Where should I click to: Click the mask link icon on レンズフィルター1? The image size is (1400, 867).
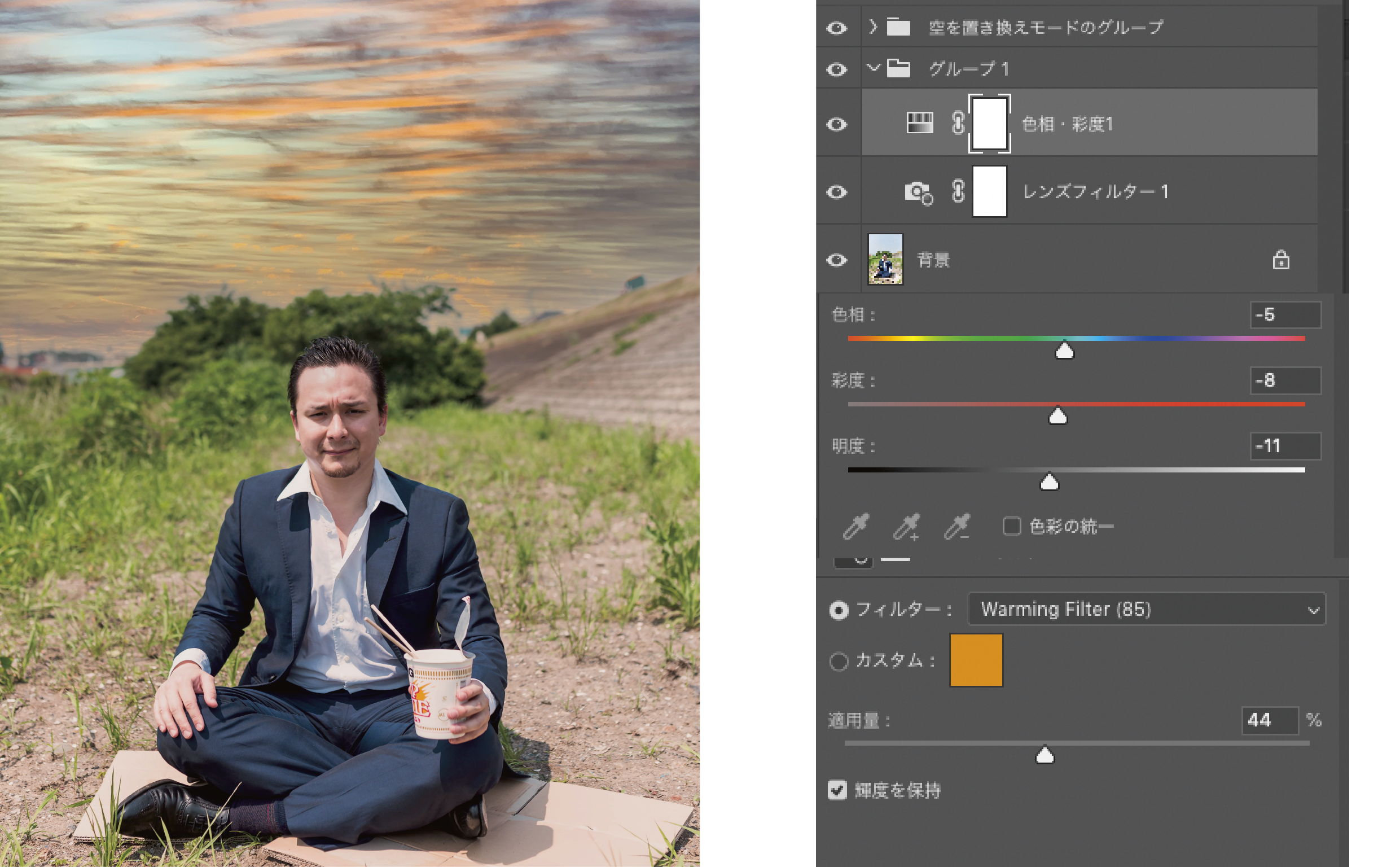[958, 191]
